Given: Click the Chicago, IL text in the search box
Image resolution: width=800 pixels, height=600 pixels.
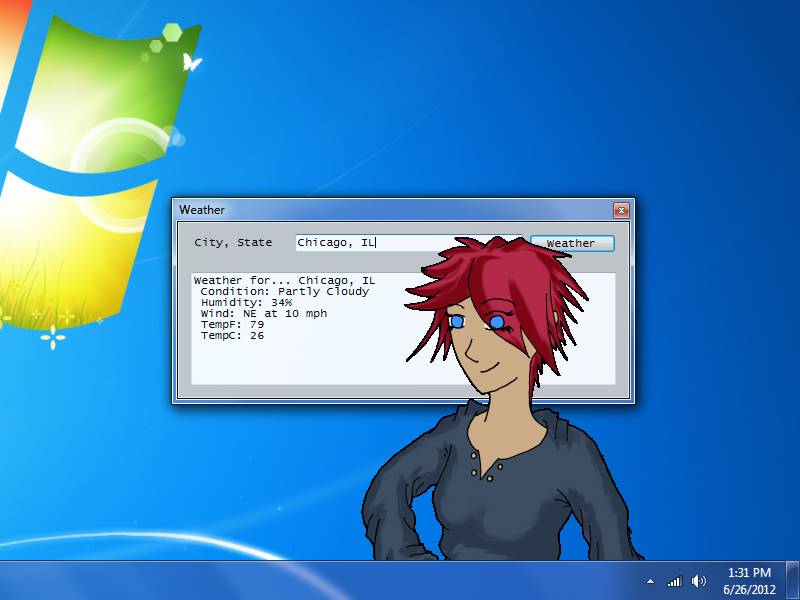Looking at the screenshot, I should point(337,241).
